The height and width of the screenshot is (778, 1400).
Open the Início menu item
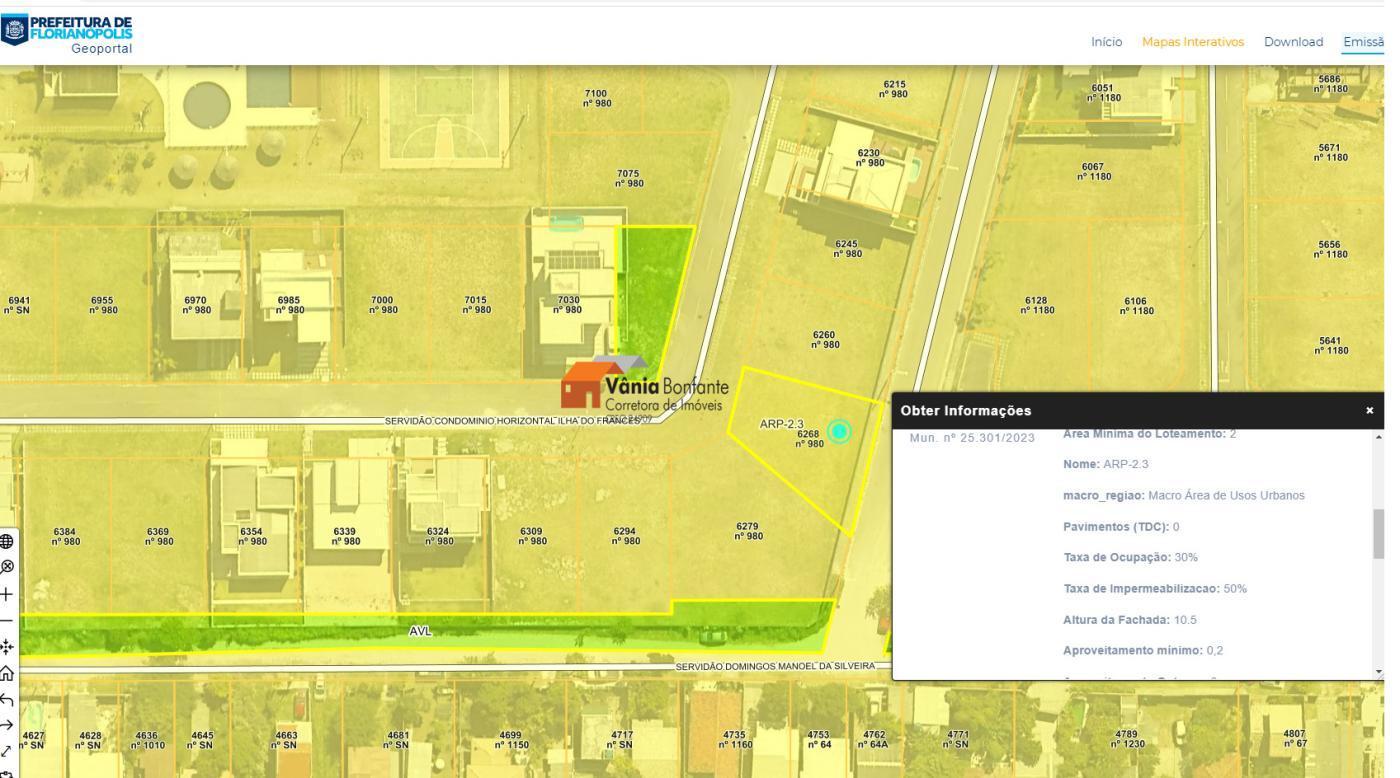[x=1106, y=42]
